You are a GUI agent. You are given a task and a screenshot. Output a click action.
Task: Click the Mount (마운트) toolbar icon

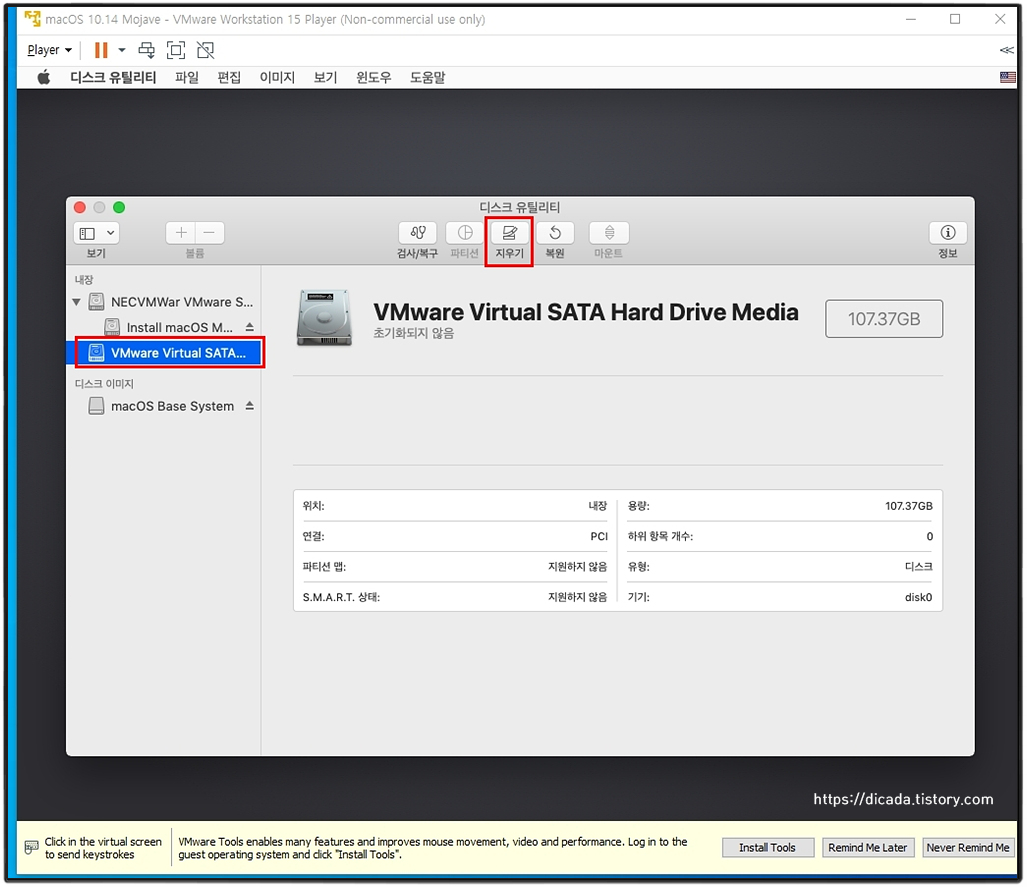(x=609, y=233)
